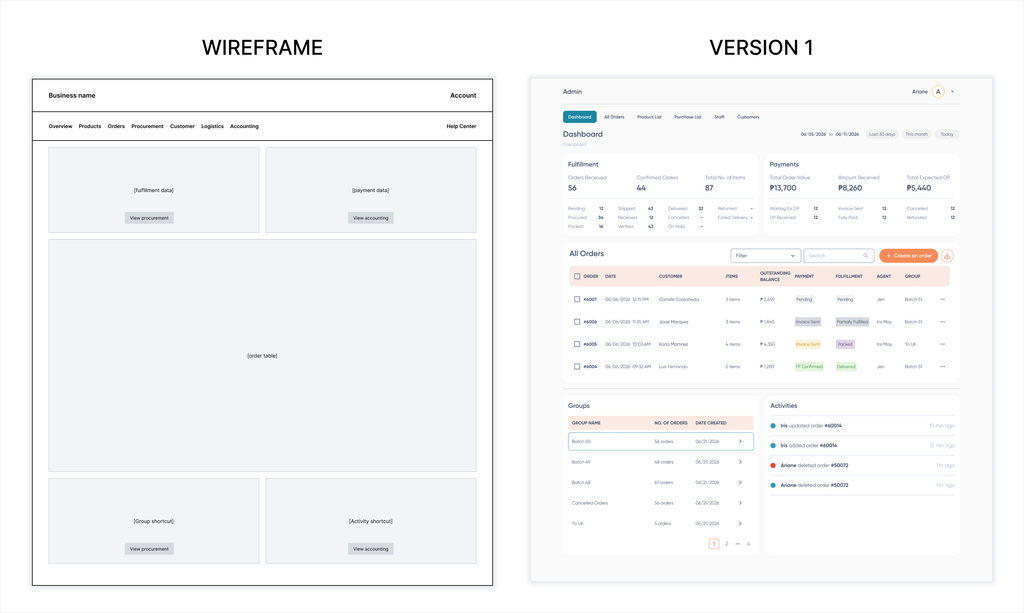Viewport: 1024px width, 613px height.
Task: Click the download icon beside Create an order
Action: (947, 256)
